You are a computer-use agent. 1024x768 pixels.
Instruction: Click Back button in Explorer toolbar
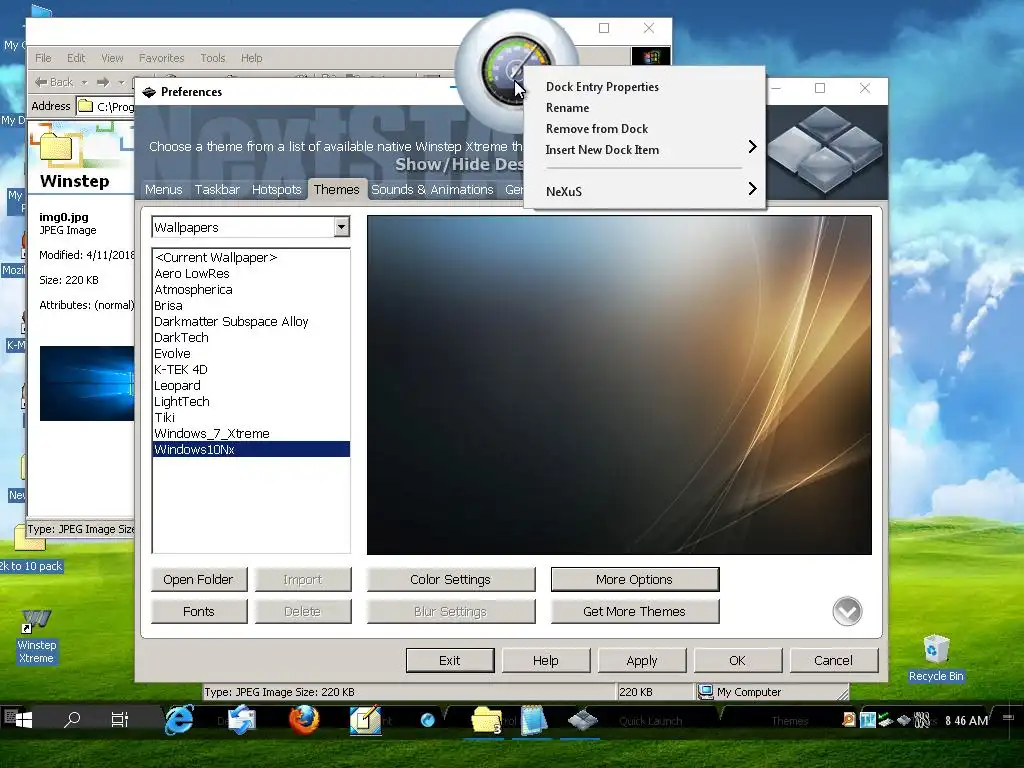[54, 82]
